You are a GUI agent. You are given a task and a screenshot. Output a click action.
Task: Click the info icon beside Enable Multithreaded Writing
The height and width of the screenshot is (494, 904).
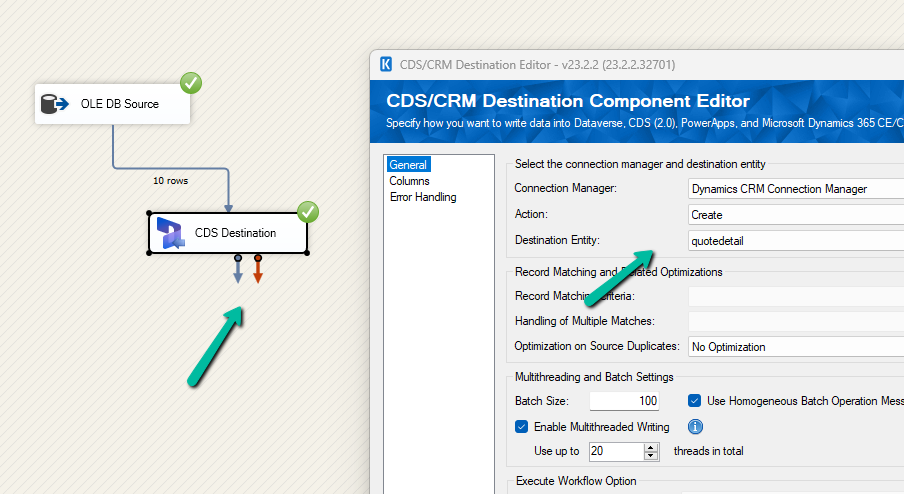(695, 427)
